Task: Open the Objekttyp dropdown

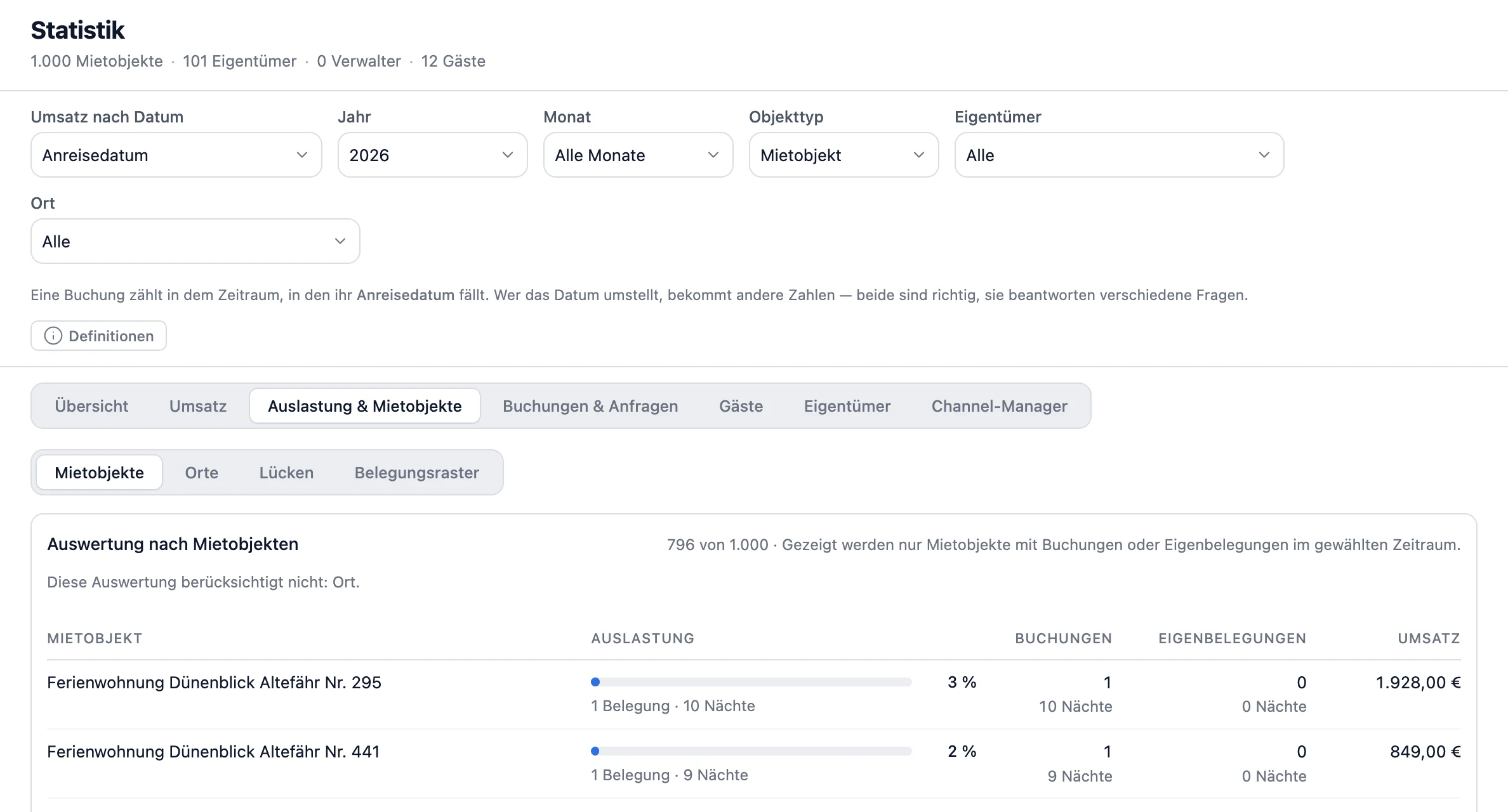Action: point(843,155)
